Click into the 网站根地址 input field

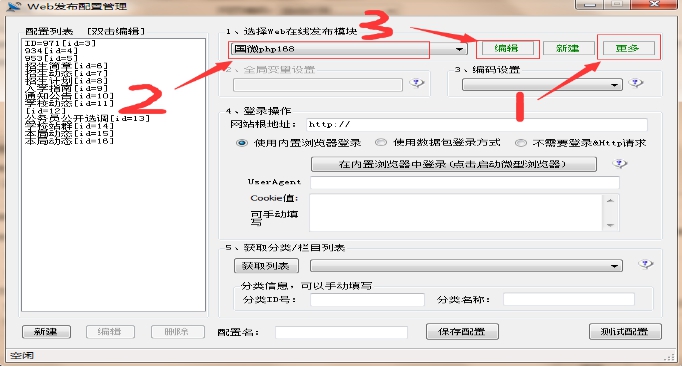point(476,124)
